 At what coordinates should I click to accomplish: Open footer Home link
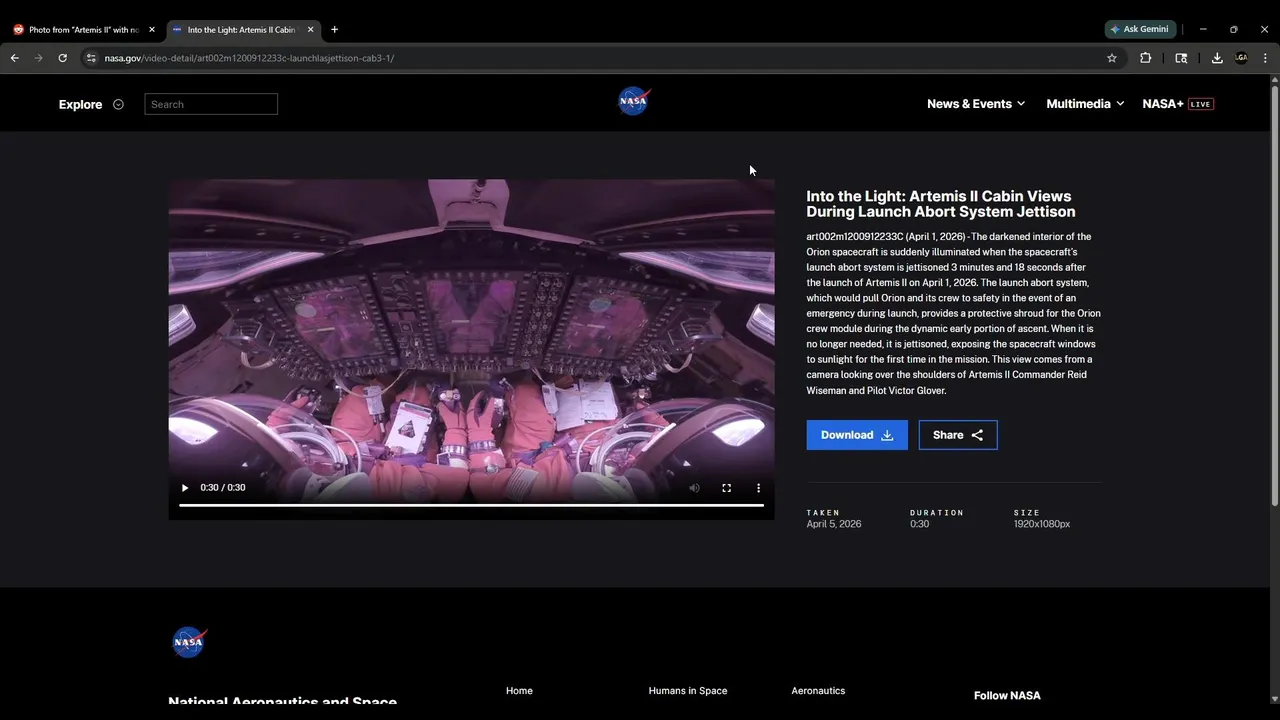[519, 690]
